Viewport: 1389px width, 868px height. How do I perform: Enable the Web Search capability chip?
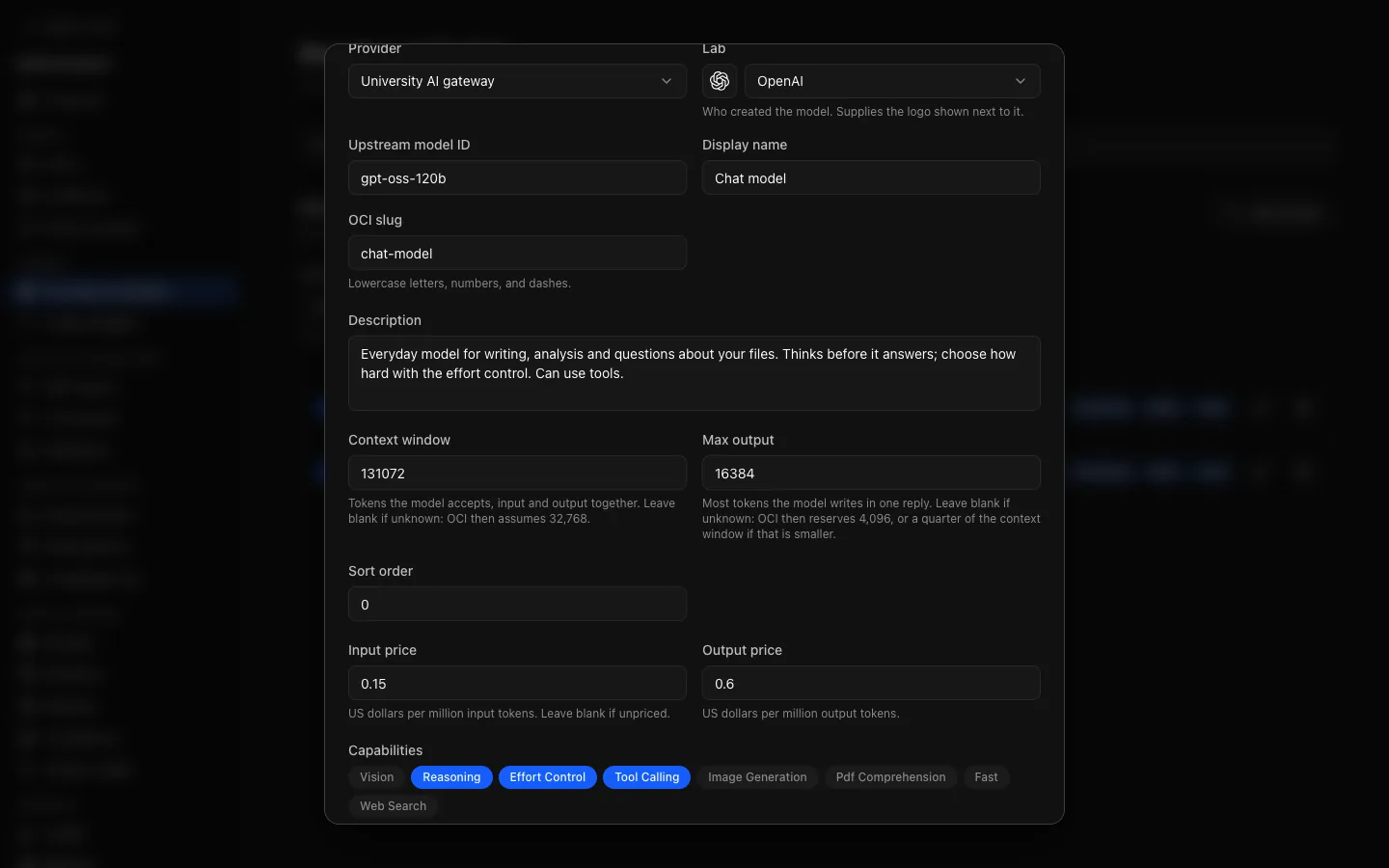point(393,806)
